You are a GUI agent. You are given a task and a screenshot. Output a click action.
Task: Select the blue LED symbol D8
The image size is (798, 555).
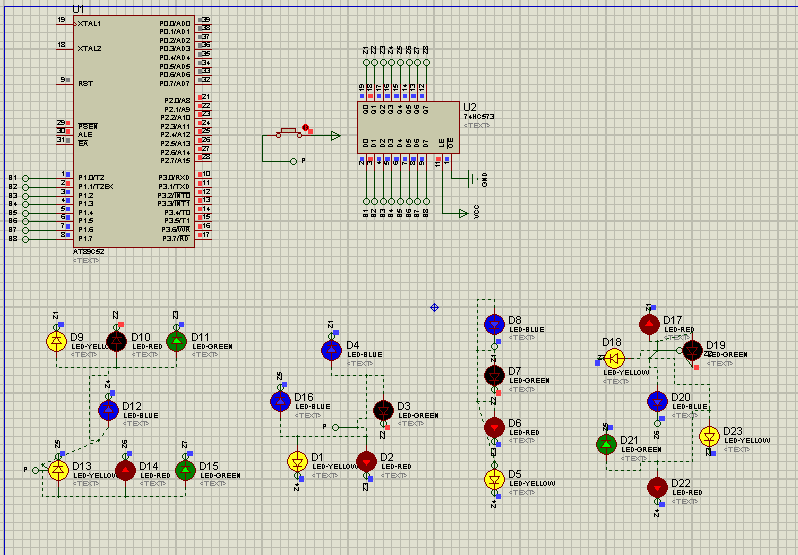[494, 325]
